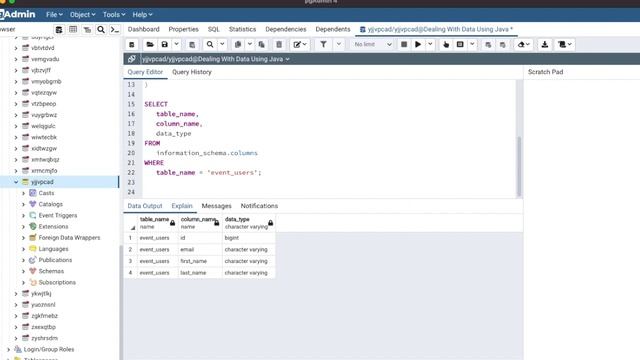Click table_name column header
640x360 pixels.
[x=158, y=223]
